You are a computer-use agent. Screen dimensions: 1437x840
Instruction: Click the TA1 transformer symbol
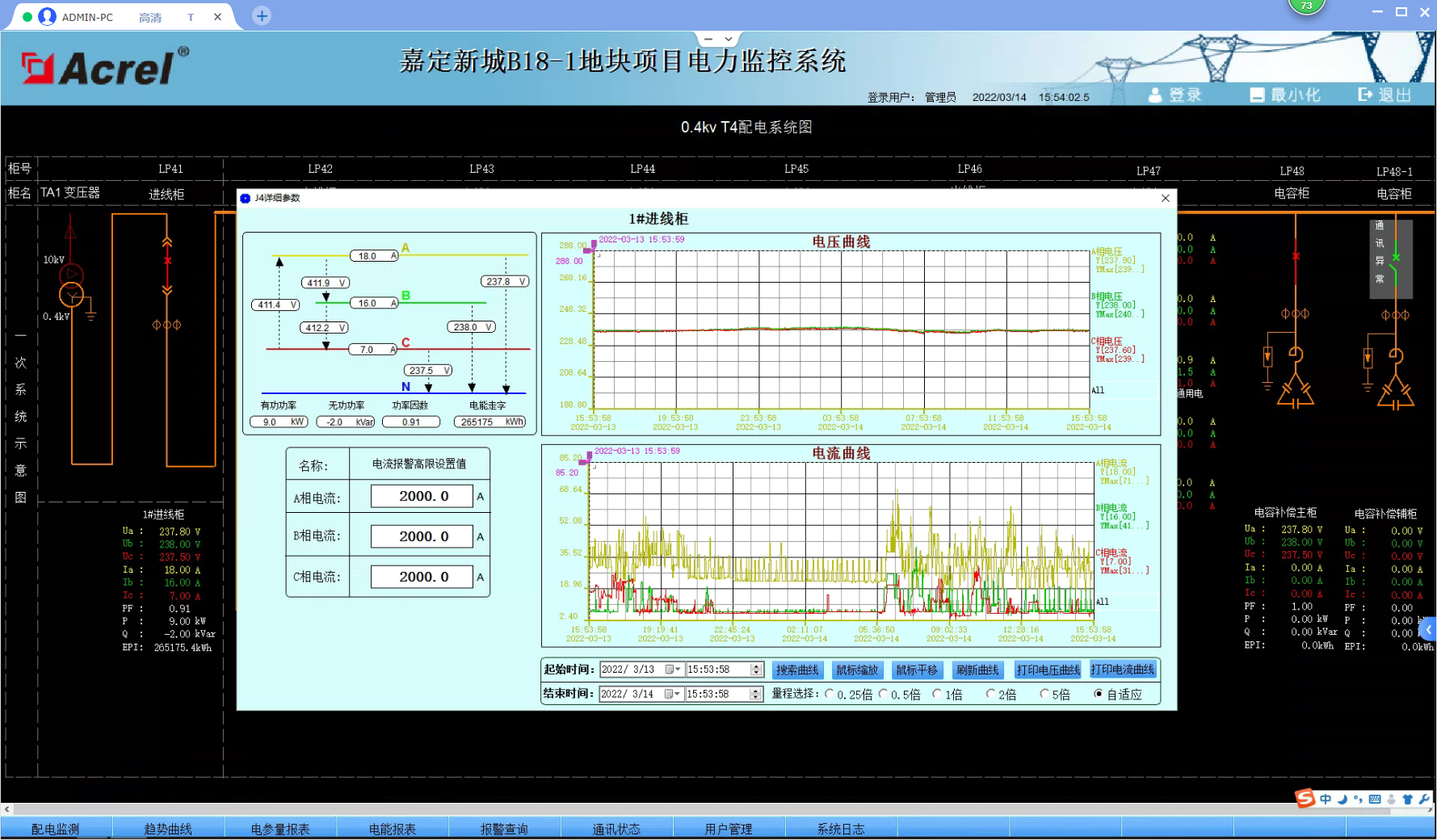click(x=71, y=284)
